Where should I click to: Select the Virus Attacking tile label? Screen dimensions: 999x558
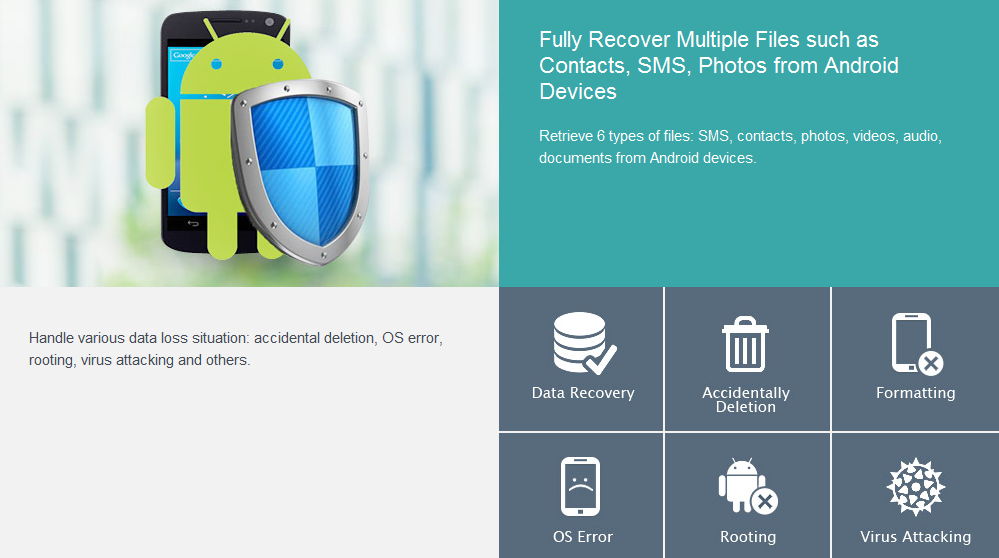coord(916,537)
